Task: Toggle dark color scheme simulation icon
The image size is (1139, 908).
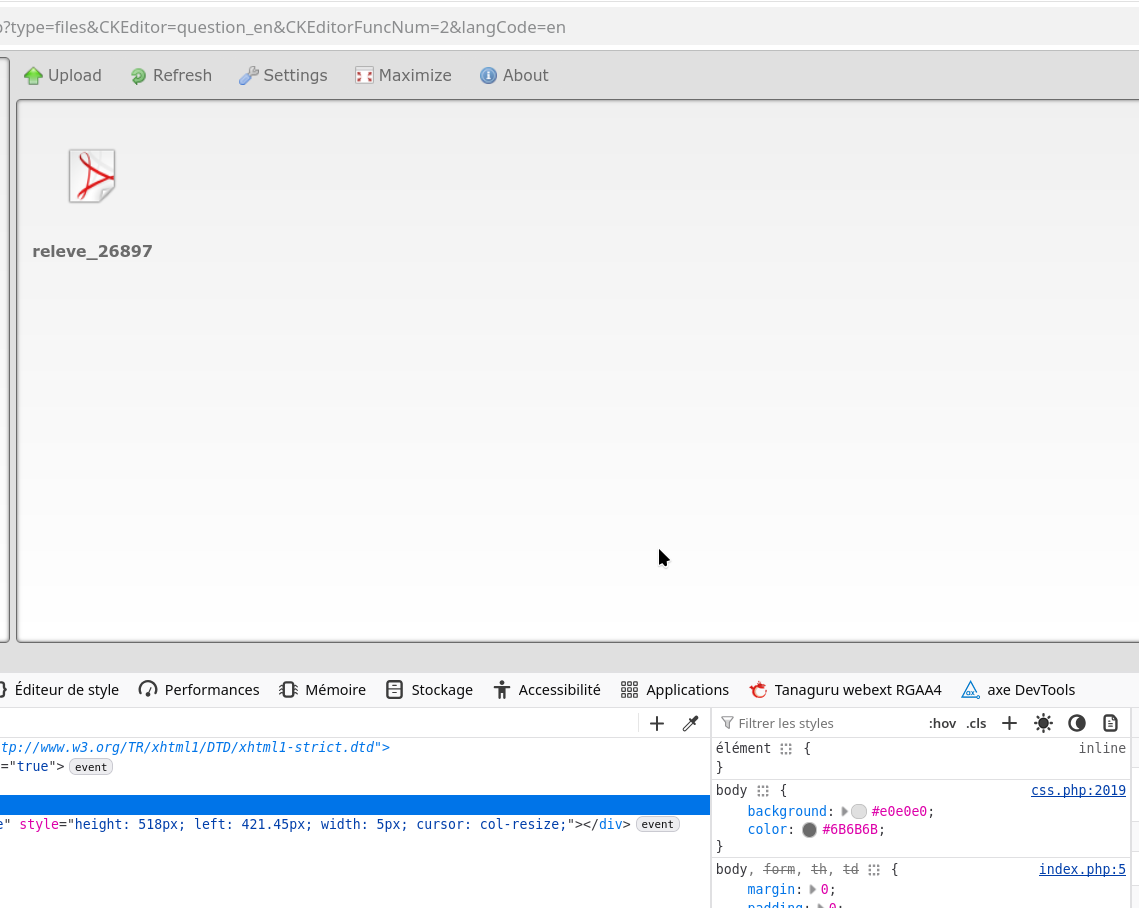Action: (x=1077, y=723)
